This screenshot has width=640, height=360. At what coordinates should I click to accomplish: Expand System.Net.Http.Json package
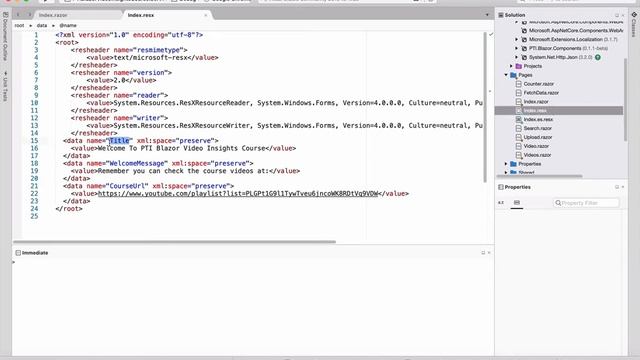(517, 57)
